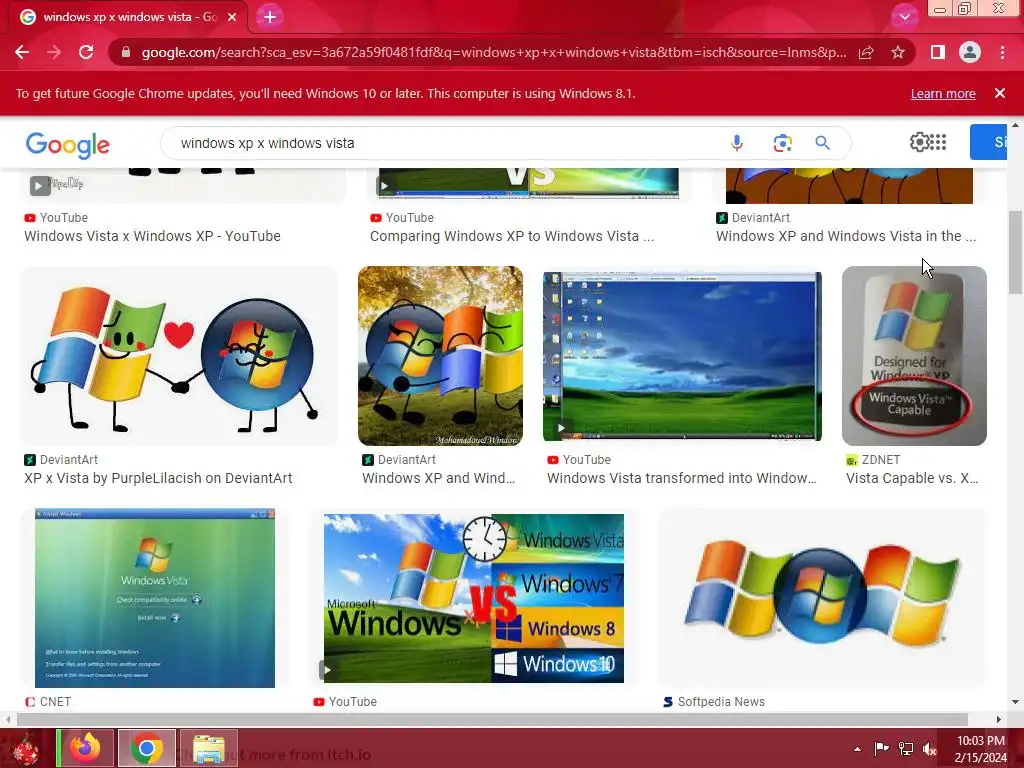Image resolution: width=1024 pixels, height=768 pixels.
Task: Open Chrome side panel icon
Action: pyautogui.click(x=938, y=52)
